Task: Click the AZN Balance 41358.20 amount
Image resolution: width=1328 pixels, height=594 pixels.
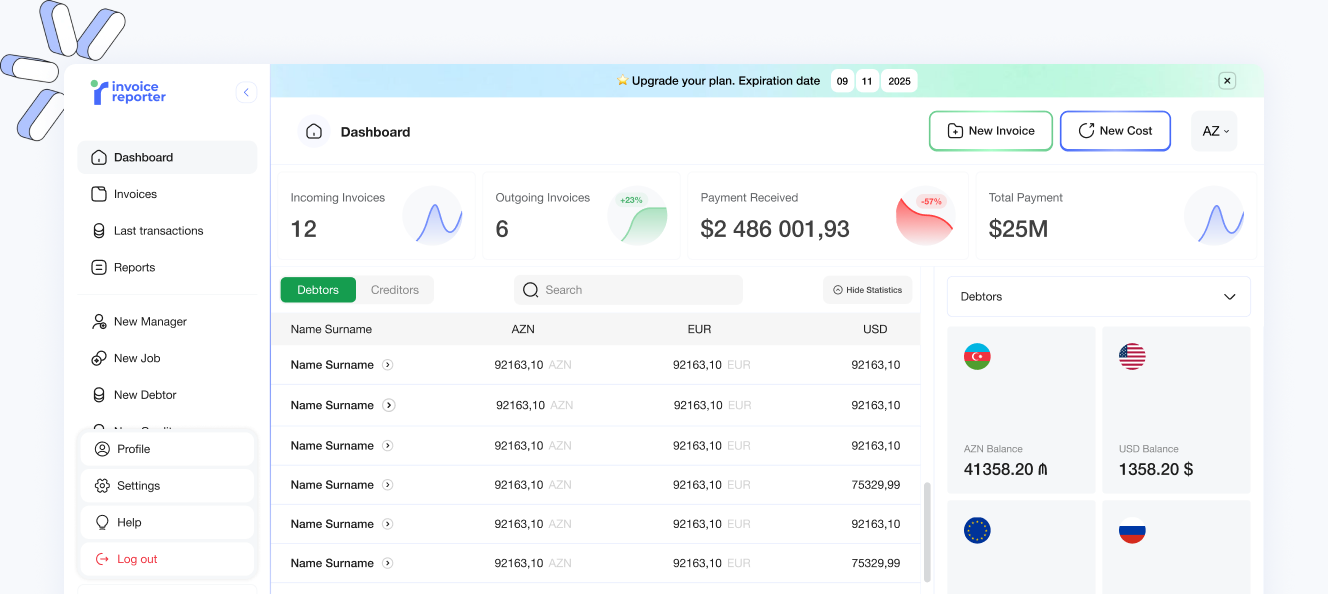Action: pos(1005,469)
